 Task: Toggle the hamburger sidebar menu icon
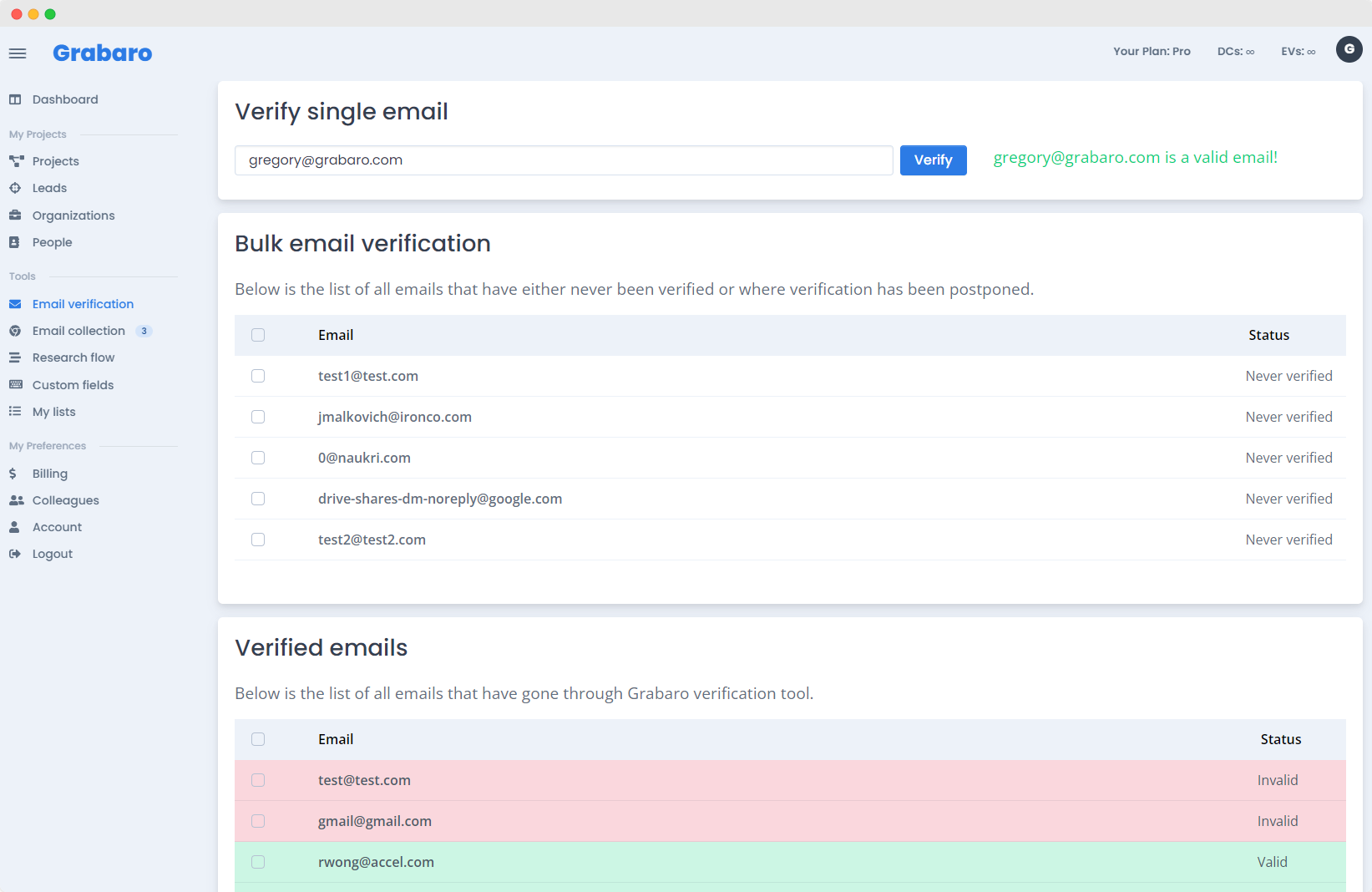click(x=18, y=53)
